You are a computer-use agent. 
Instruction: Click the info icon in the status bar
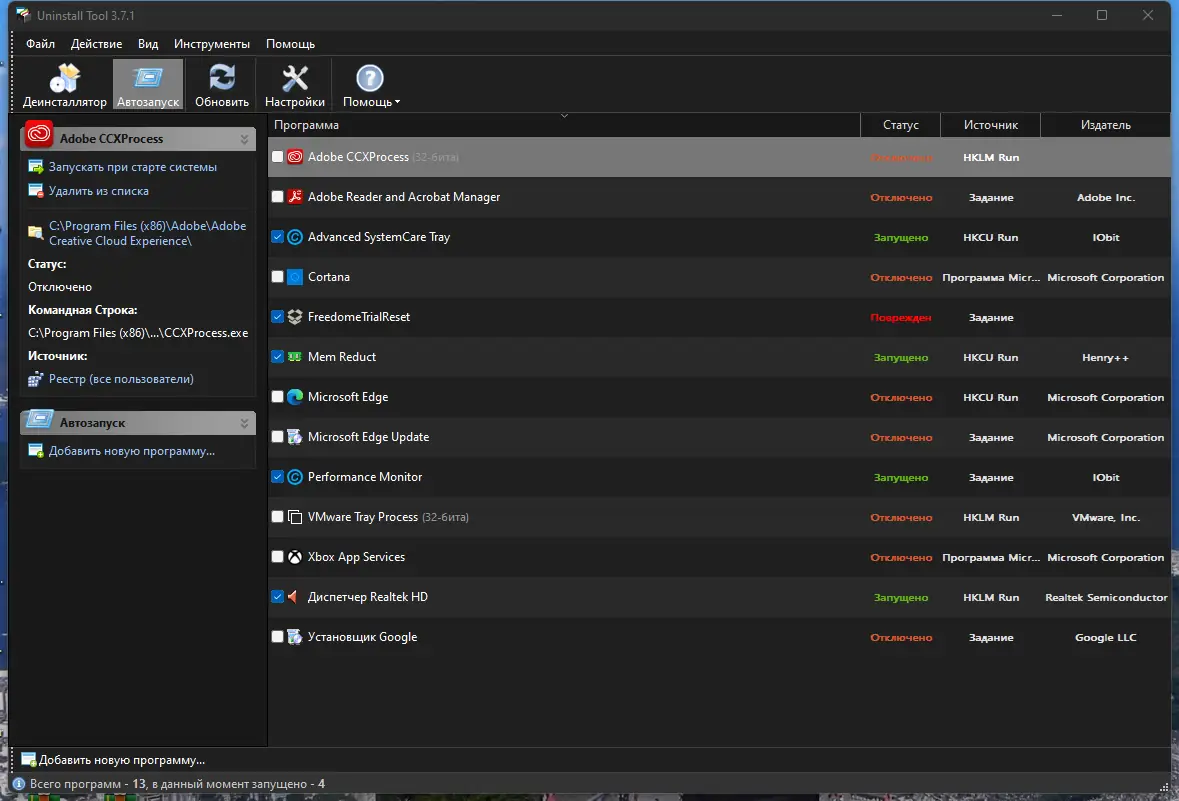pyautogui.click(x=19, y=784)
